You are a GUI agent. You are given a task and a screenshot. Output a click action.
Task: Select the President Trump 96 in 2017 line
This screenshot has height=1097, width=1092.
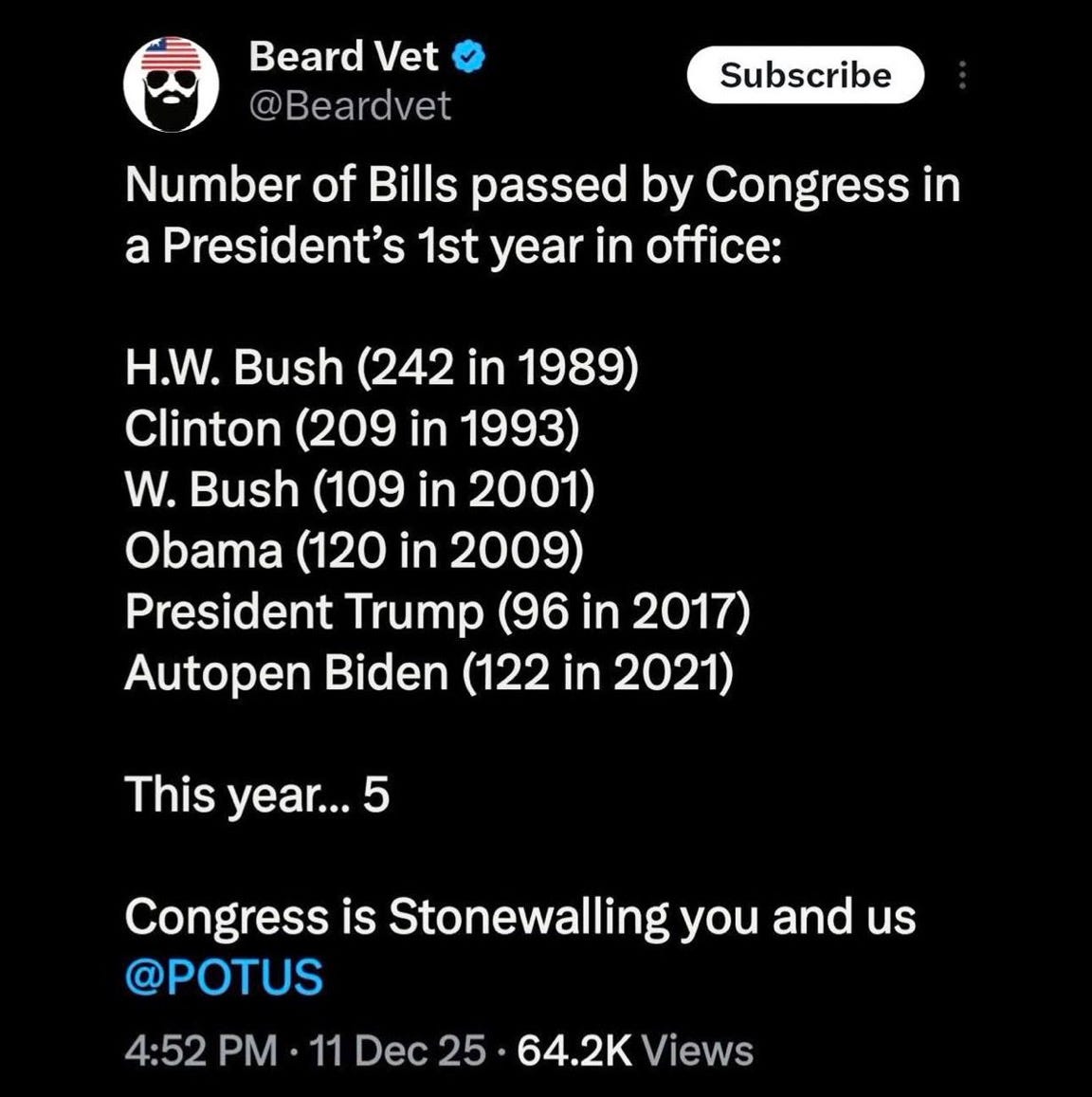pos(437,612)
